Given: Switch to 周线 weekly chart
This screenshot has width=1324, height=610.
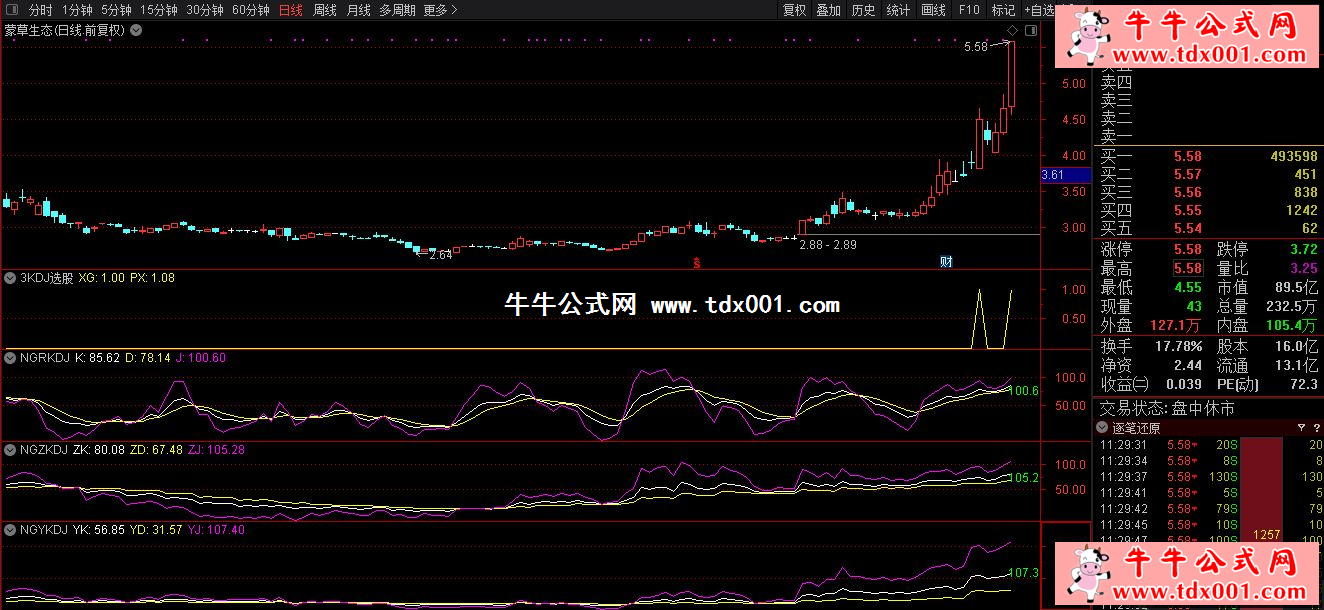Looking at the screenshot, I should click(x=325, y=10).
